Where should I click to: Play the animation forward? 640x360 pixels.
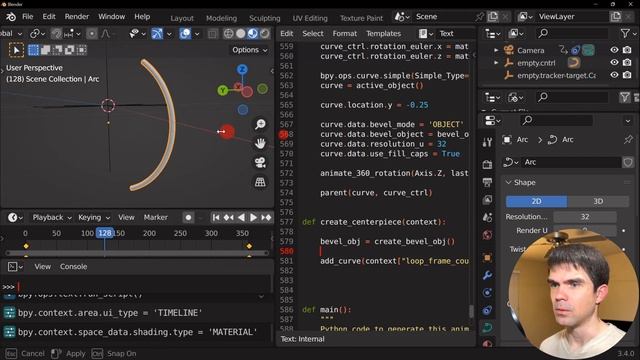tap(253, 218)
